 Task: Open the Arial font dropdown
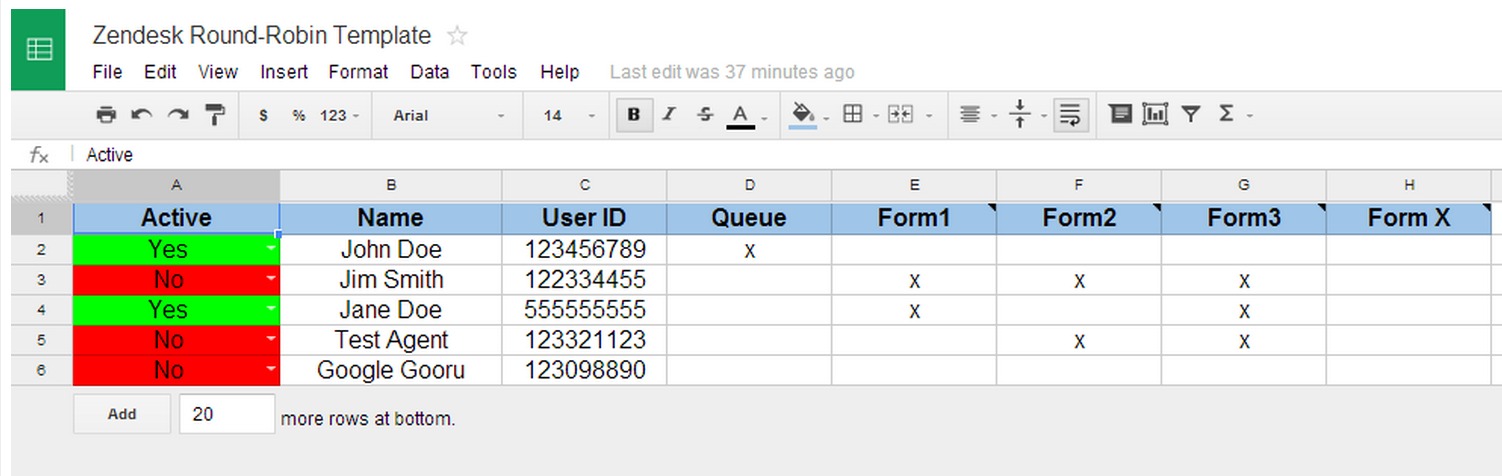coord(449,115)
